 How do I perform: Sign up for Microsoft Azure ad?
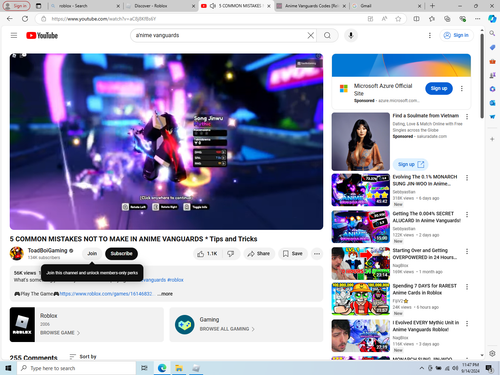coord(439,88)
